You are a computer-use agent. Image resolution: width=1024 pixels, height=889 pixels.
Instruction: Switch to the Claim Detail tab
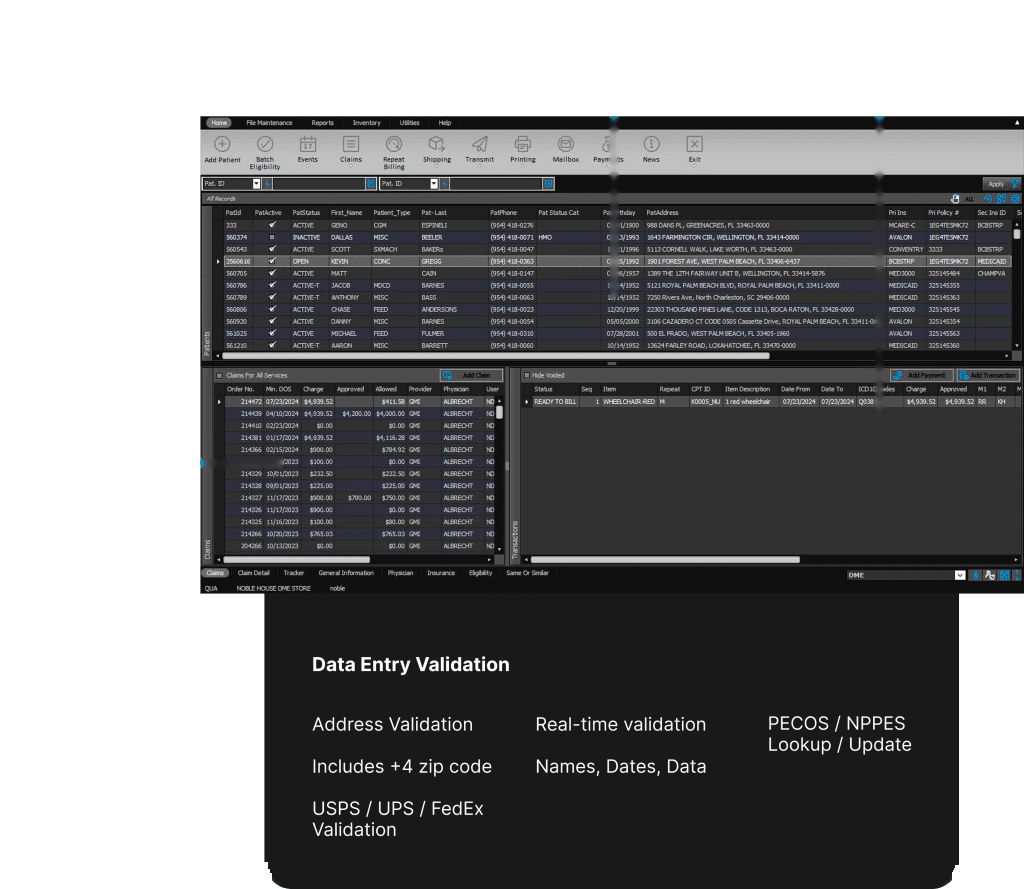[x=253, y=573]
